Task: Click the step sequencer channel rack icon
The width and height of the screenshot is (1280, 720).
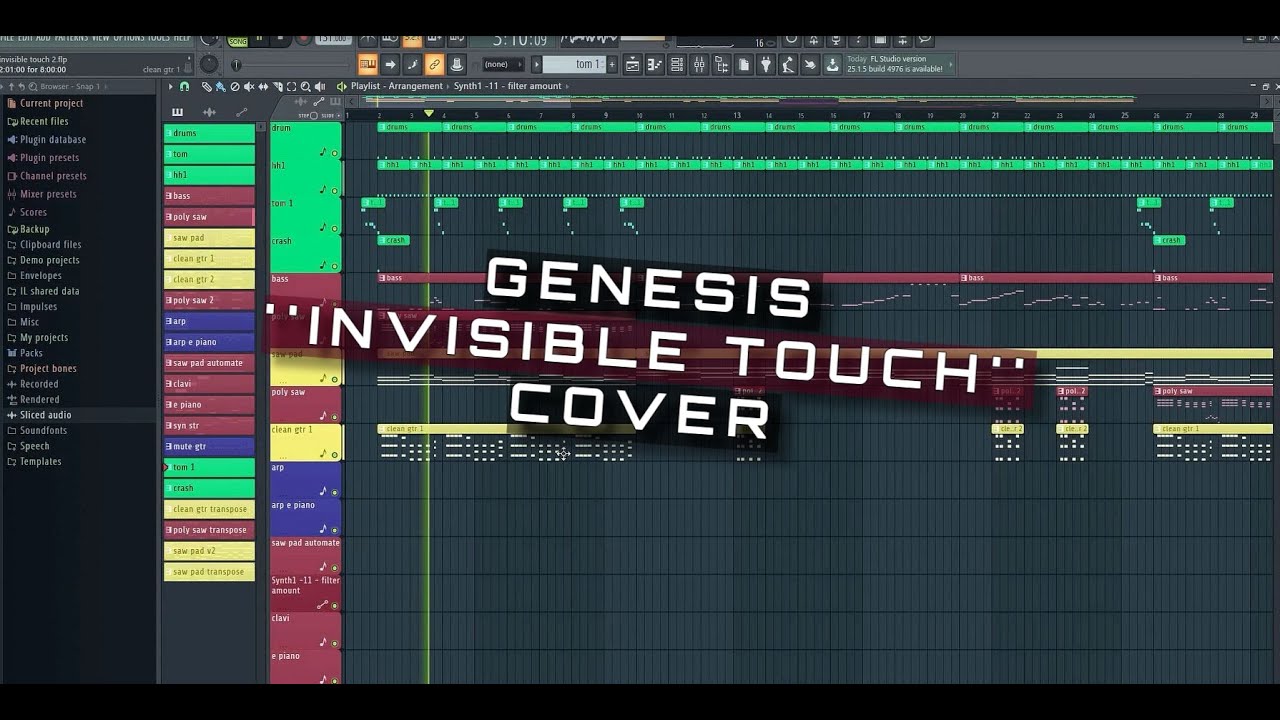Action: pos(677,64)
